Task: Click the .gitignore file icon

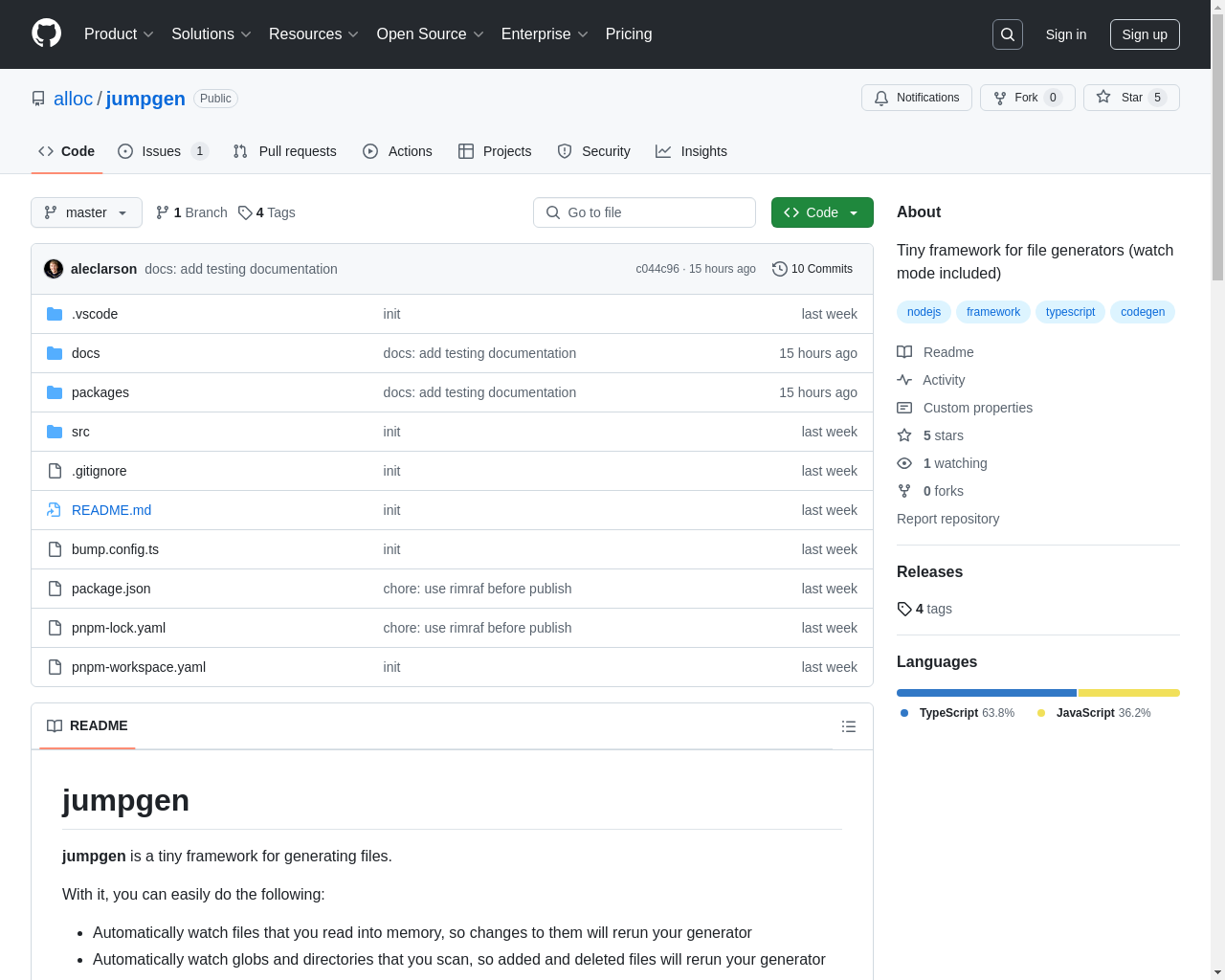Action: point(55,471)
